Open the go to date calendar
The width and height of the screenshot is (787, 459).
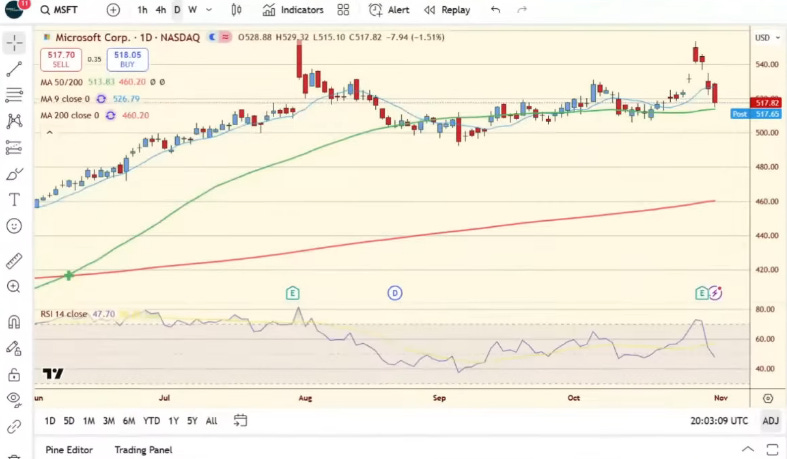tap(240, 420)
